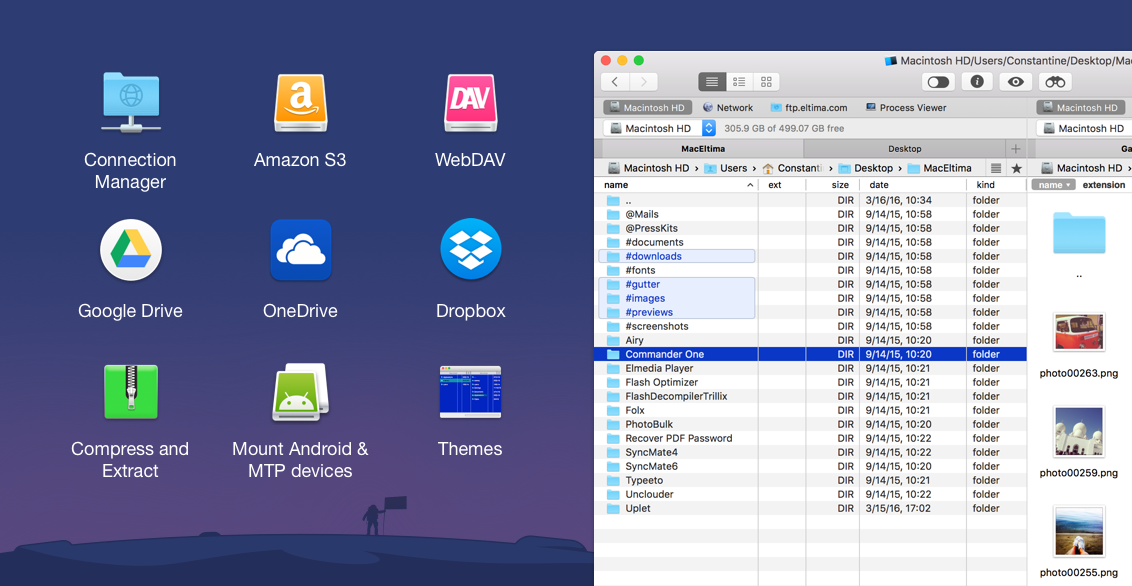The width and height of the screenshot is (1132, 586).
Task: Switch to brief list view mode
Action: coord(739,82)
